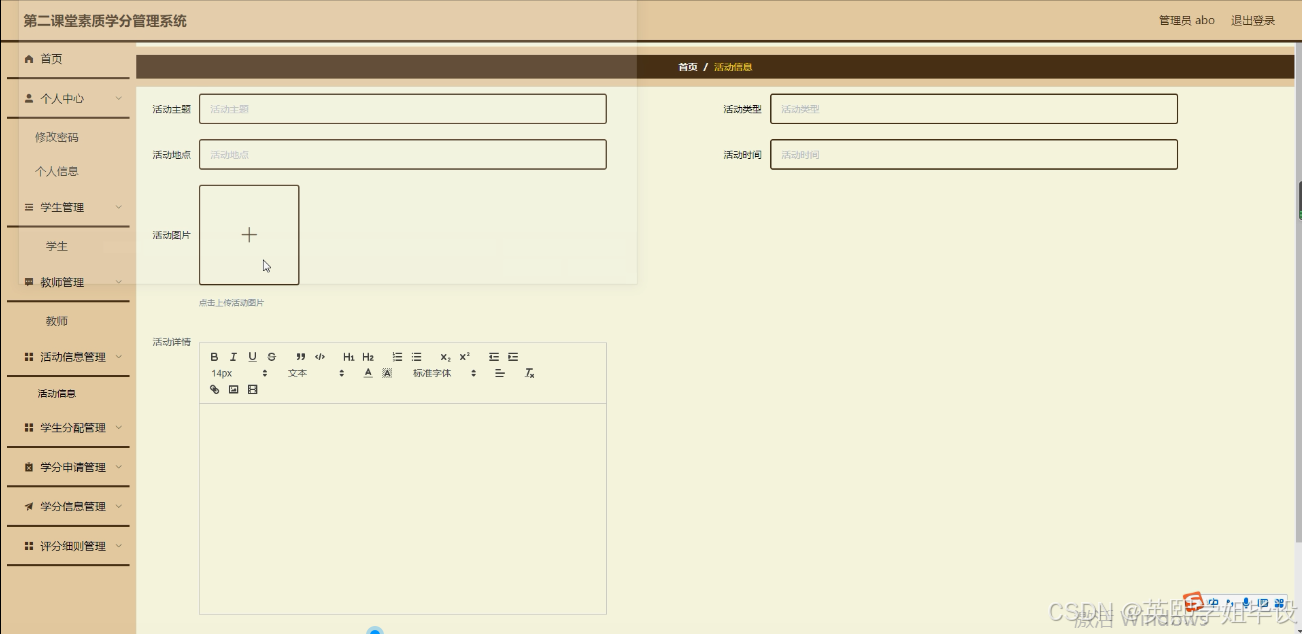Screen dimensions: 1302x634
Task: Apply Heading 1 (H1) style
Action: 349,357
